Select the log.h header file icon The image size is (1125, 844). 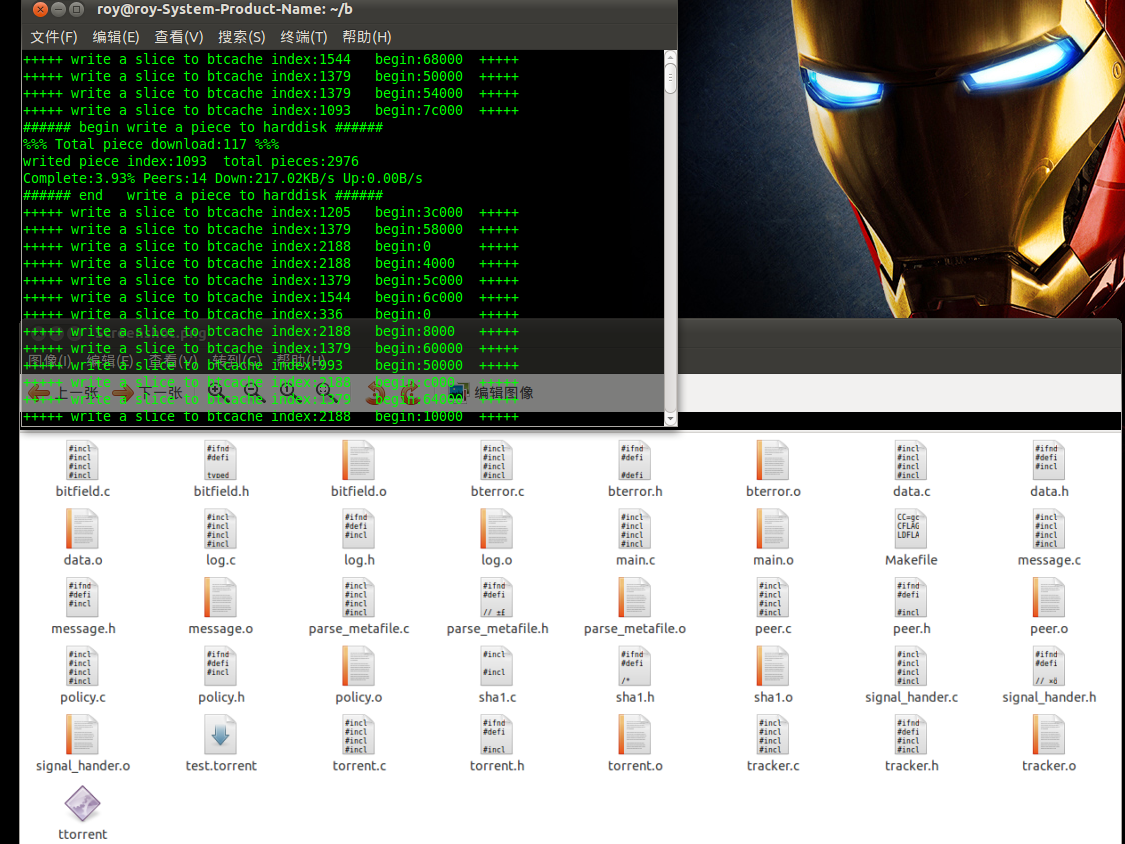coord(359,529)
